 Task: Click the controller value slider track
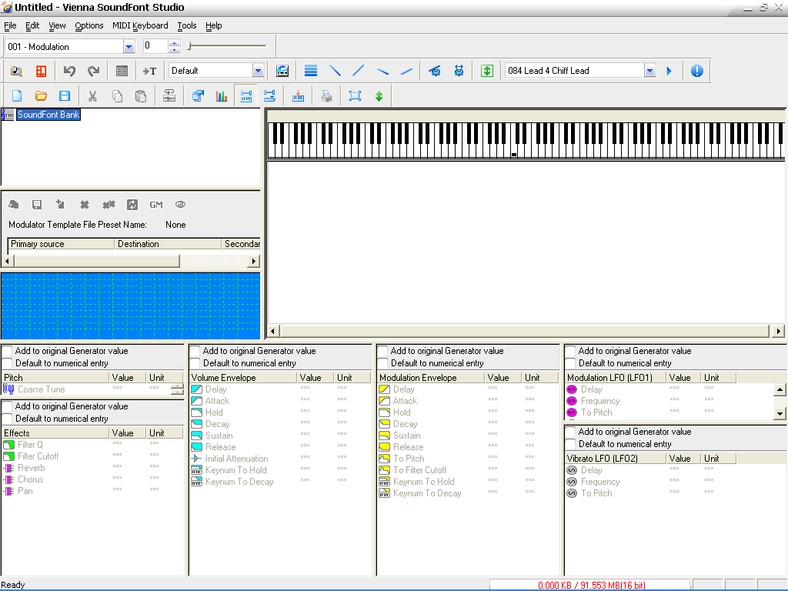pyautogui.click(x=227, y=46)
